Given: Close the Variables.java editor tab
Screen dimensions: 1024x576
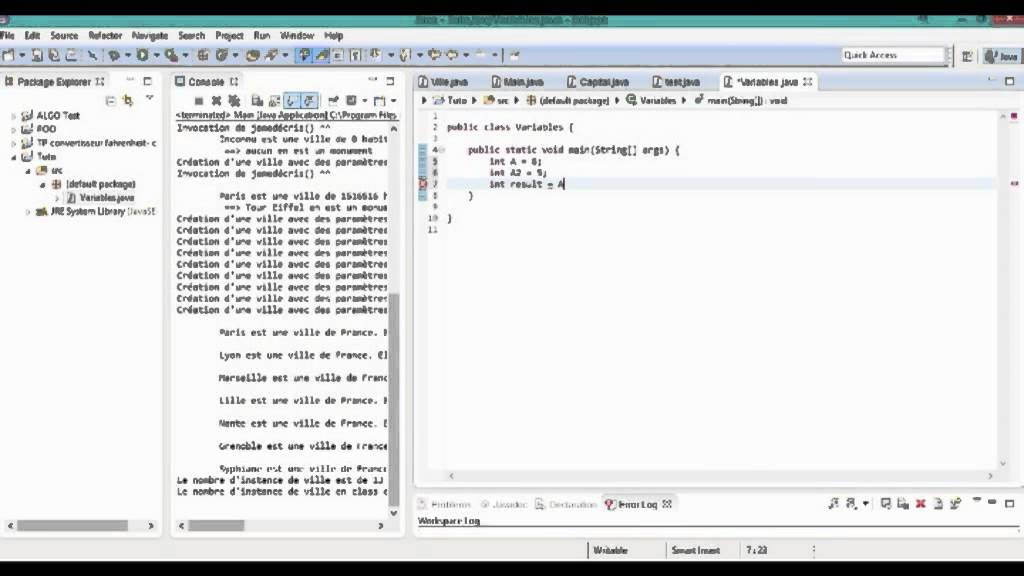Looking at the screenshot, I should (x=808, y=82).
